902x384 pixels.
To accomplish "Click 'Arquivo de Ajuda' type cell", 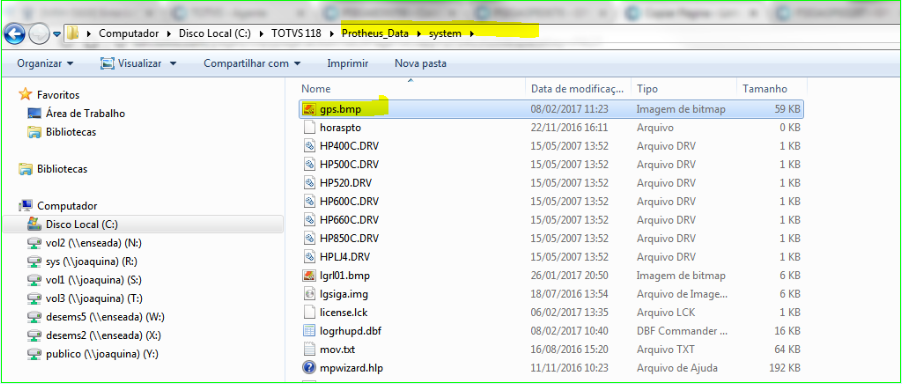I will [676, 367].
